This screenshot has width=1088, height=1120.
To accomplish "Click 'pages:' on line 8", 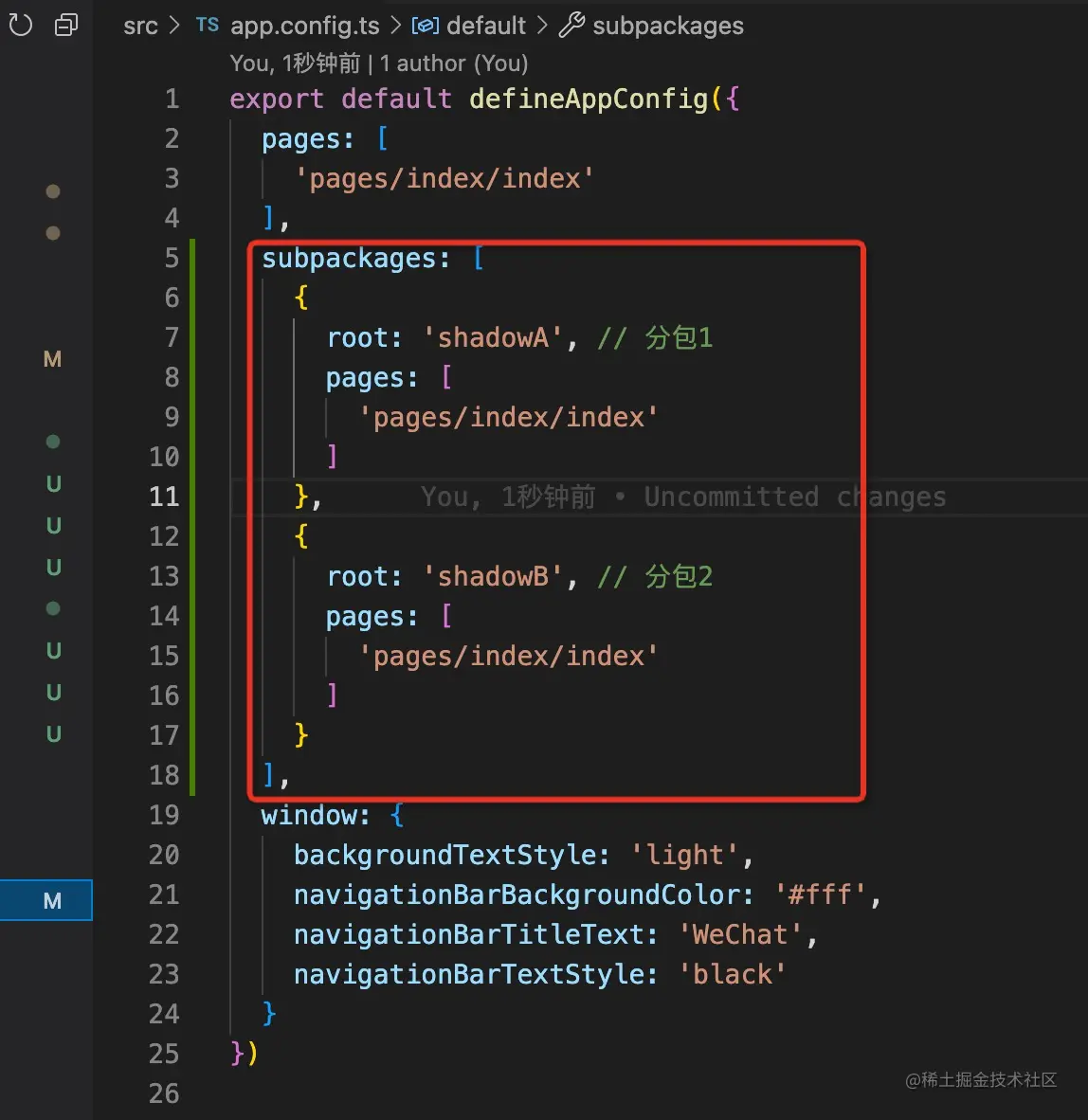I will point(372,377).
